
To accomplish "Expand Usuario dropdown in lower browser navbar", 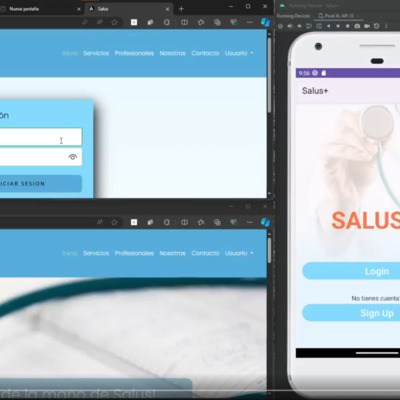I will click(239, 253).
